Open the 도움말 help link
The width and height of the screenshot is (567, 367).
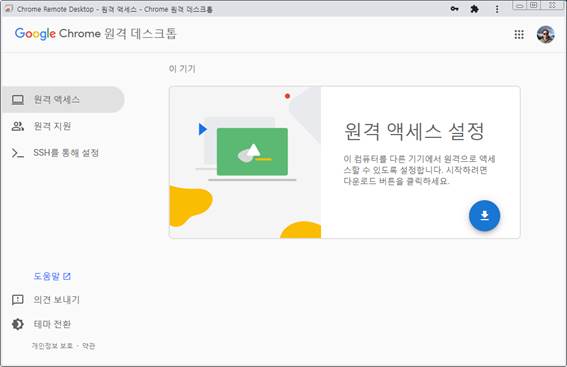(x=52, y=276)
